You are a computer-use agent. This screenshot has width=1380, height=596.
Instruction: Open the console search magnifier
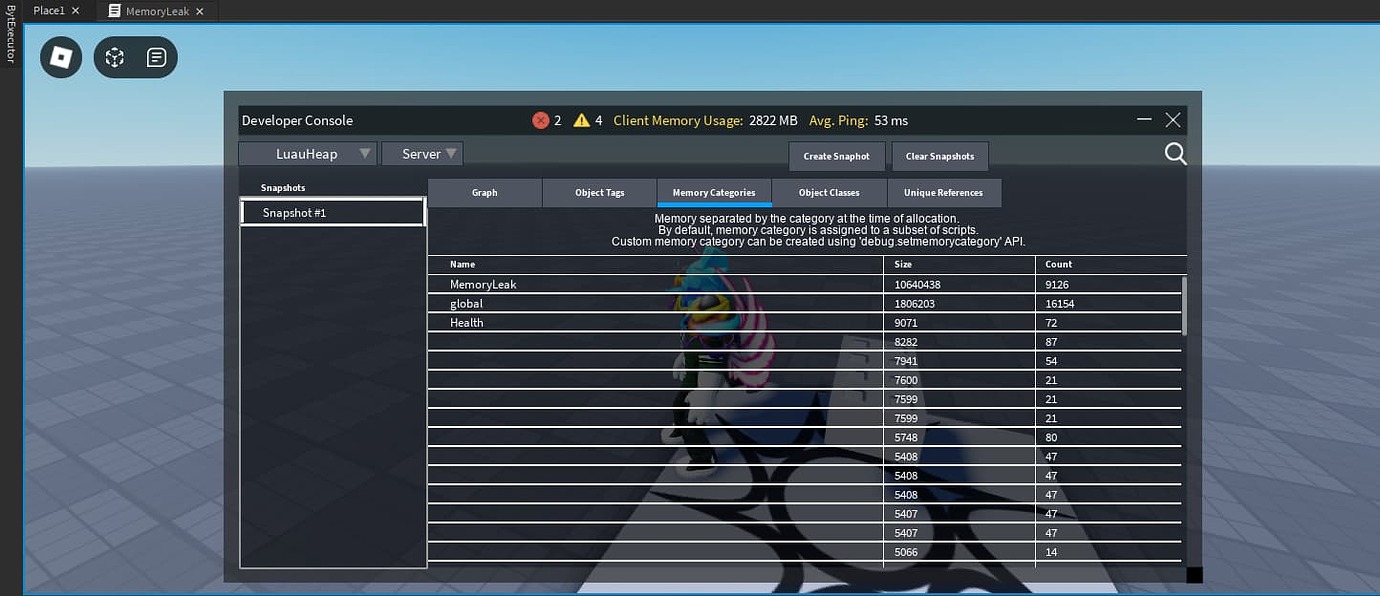pos(1175,153)
